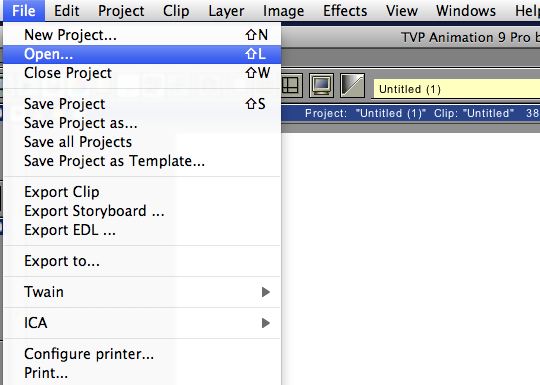Expand the ICA submenu arrow
The image size is (540, 385).
coord(265,323)
